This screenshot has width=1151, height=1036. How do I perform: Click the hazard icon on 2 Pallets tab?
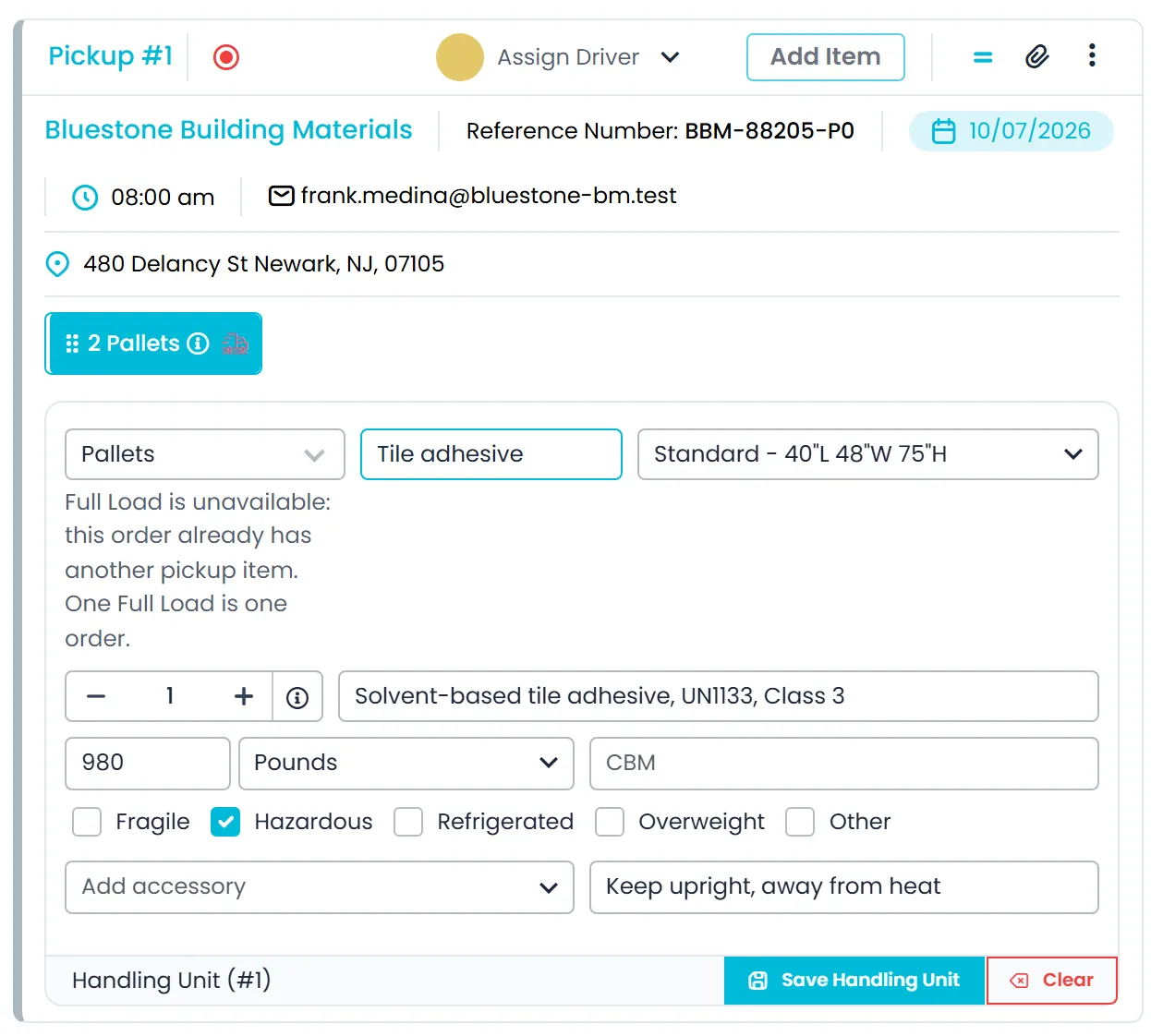pos(236,343)
